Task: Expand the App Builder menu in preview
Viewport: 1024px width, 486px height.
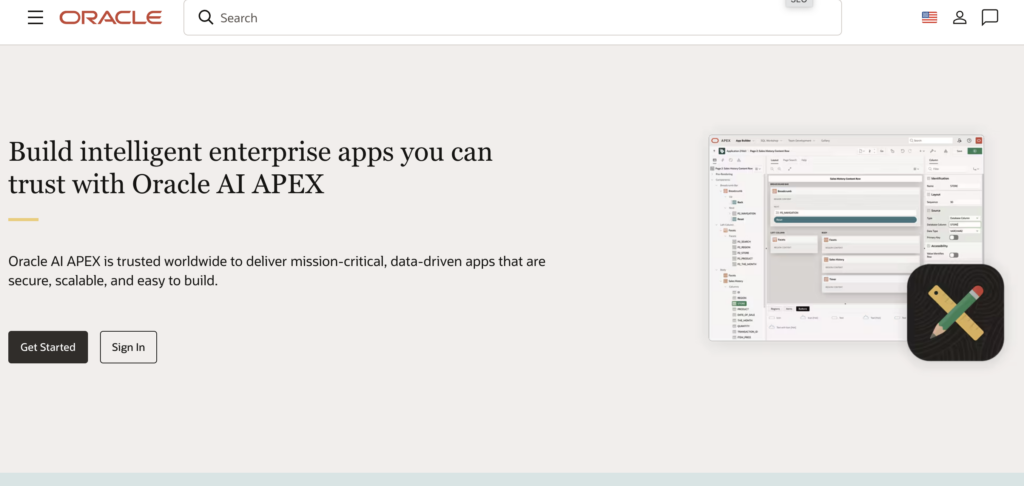Action: pos(745,141)
